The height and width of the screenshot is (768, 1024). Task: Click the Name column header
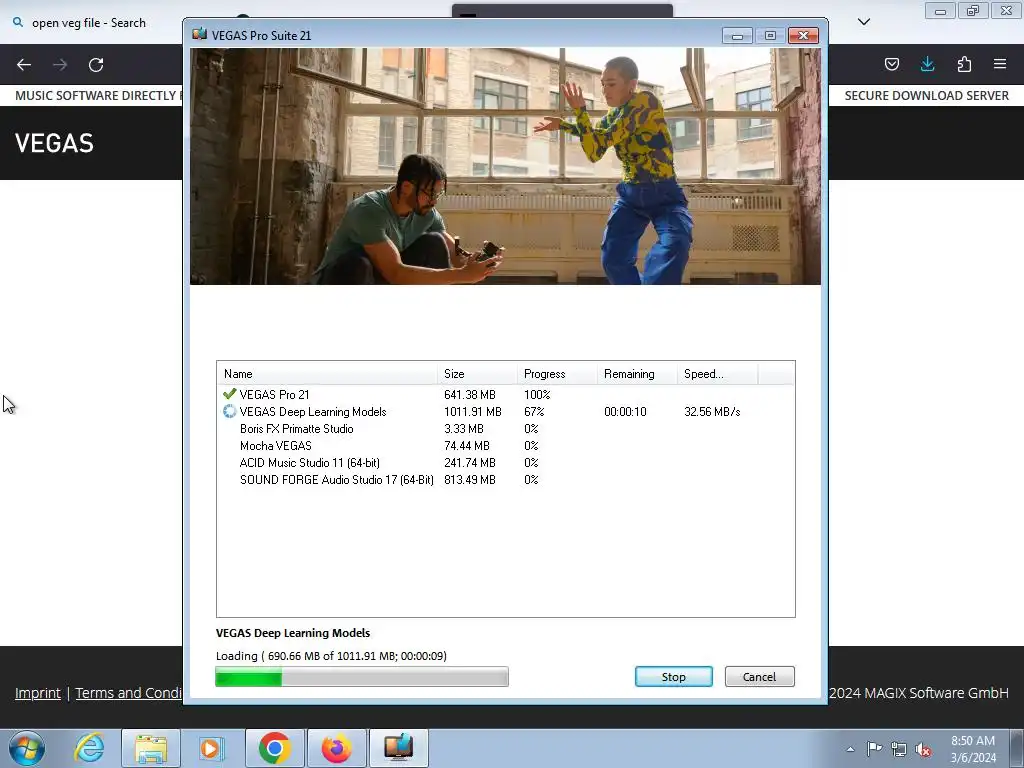pos(327,374)
